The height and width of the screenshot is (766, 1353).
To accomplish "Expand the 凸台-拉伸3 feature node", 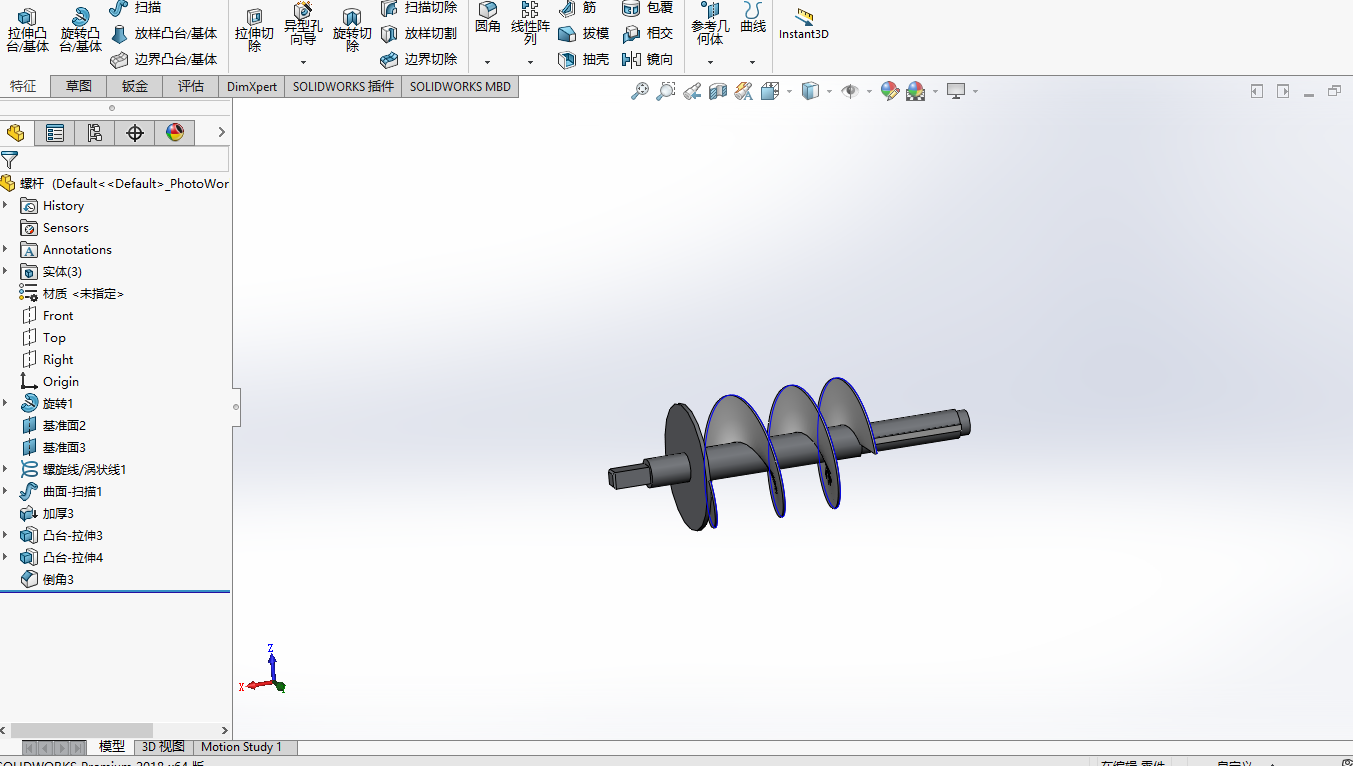I will (x=5, y=535).
